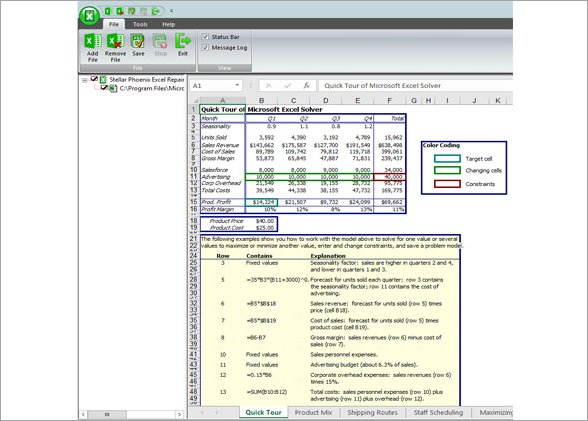Open the Name Box dropdown arrow
Viewport: 588px width, 421px height.
coord(237,85)
